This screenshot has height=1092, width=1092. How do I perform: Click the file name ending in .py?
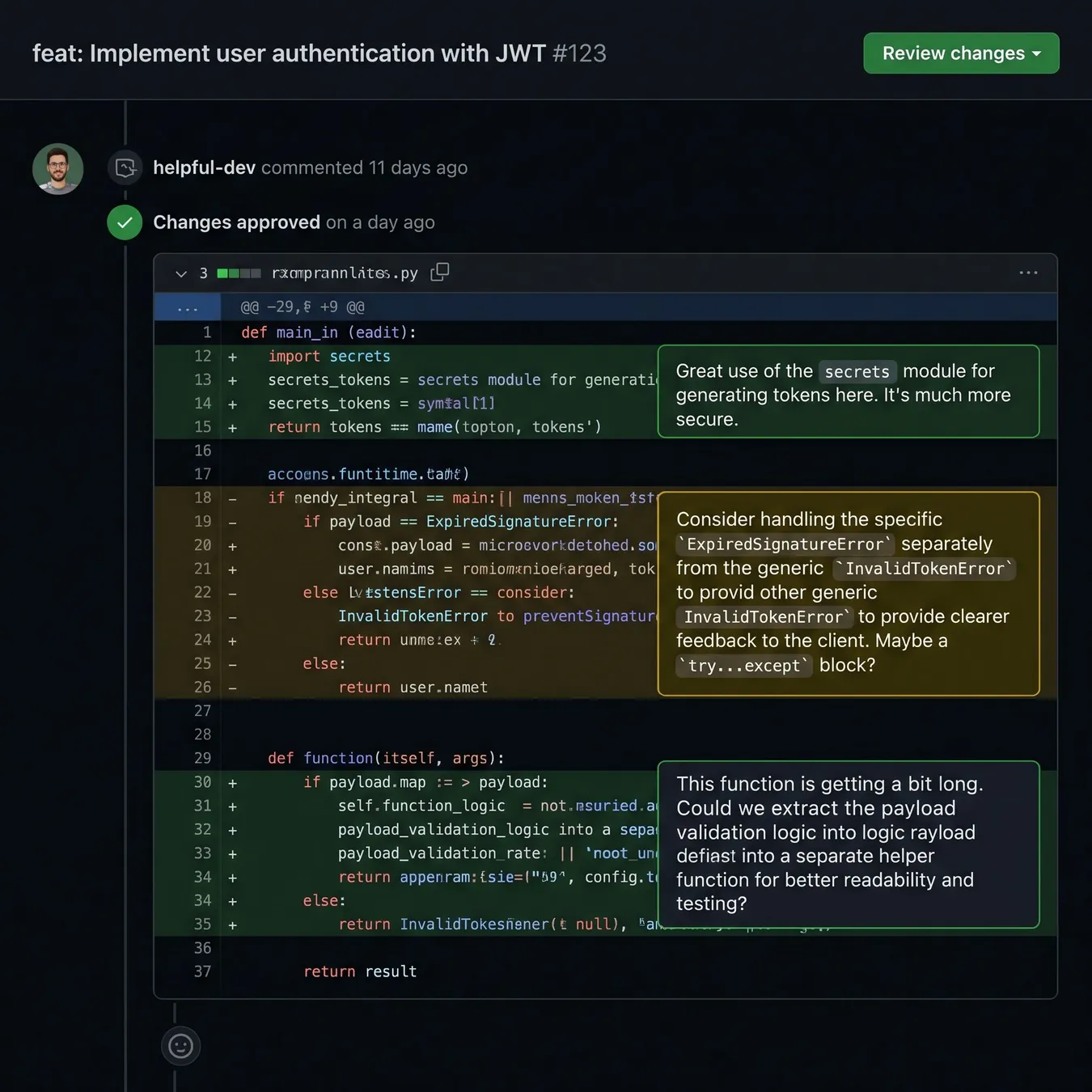[x=345, y=273]
